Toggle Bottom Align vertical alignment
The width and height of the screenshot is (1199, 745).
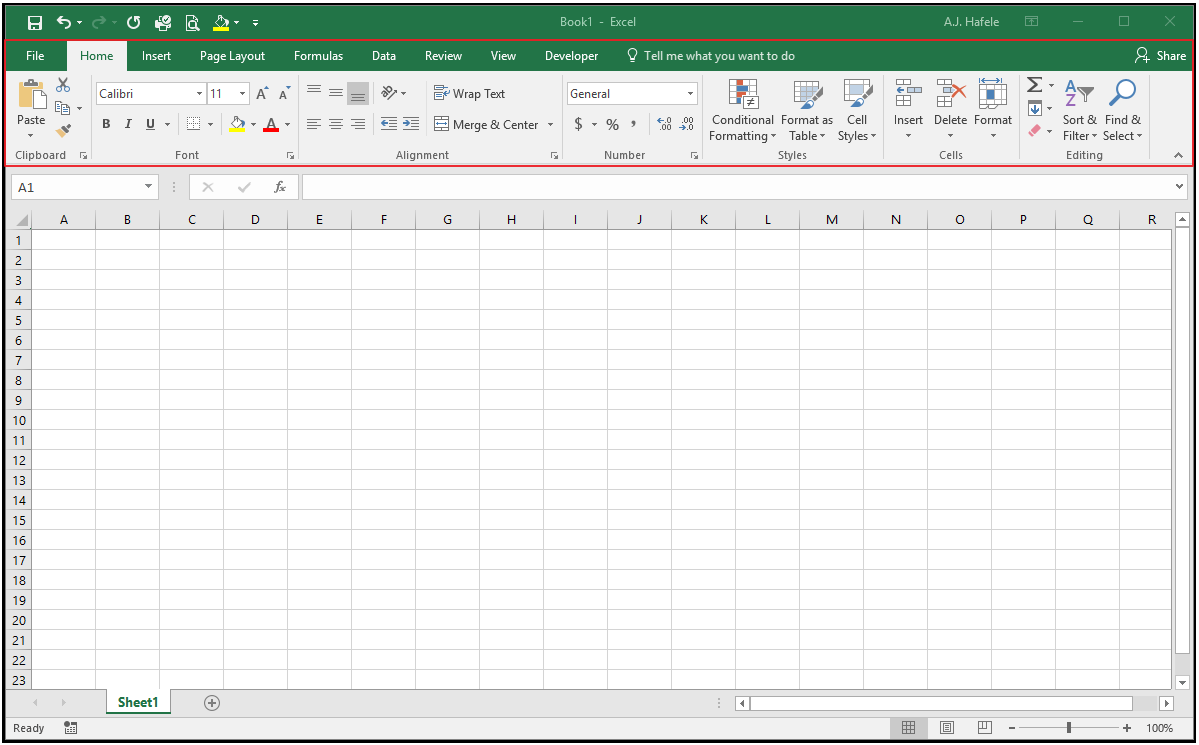358,93
